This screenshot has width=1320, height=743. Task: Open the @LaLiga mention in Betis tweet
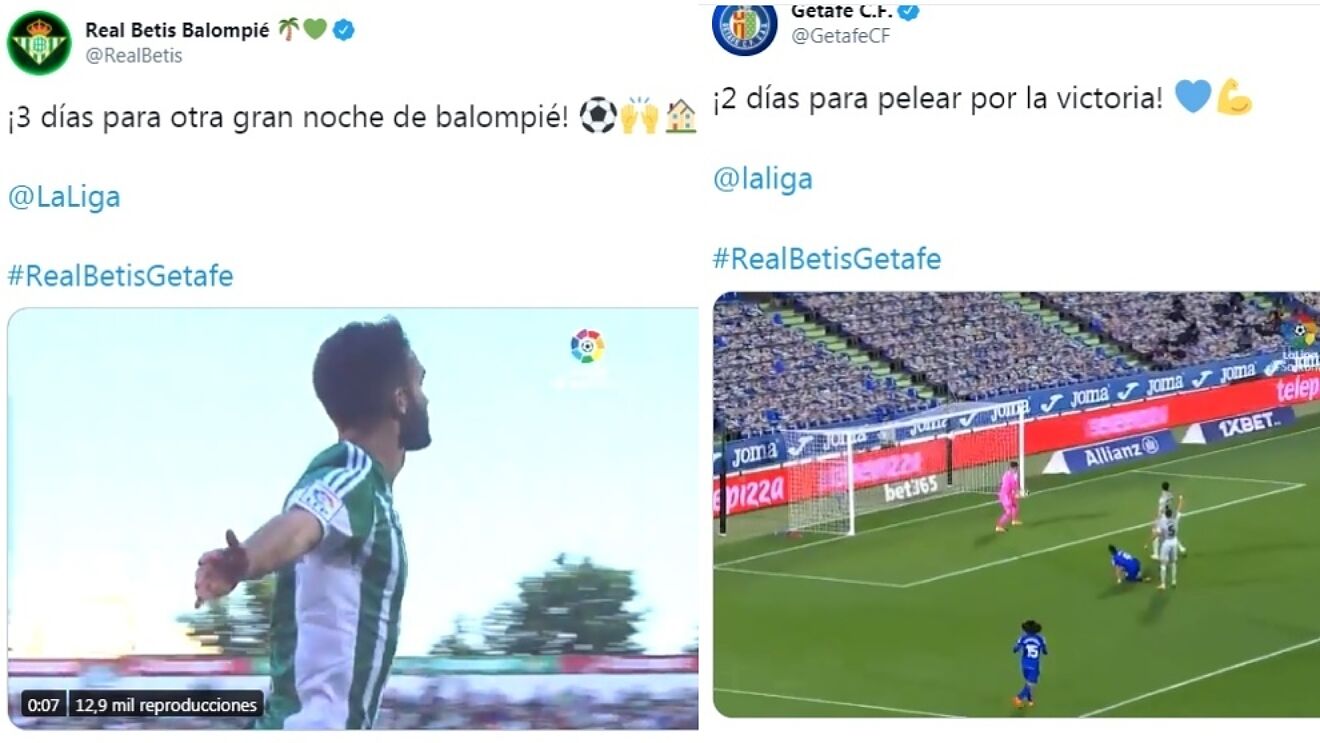pyautogui.click(x=64, y=197)
